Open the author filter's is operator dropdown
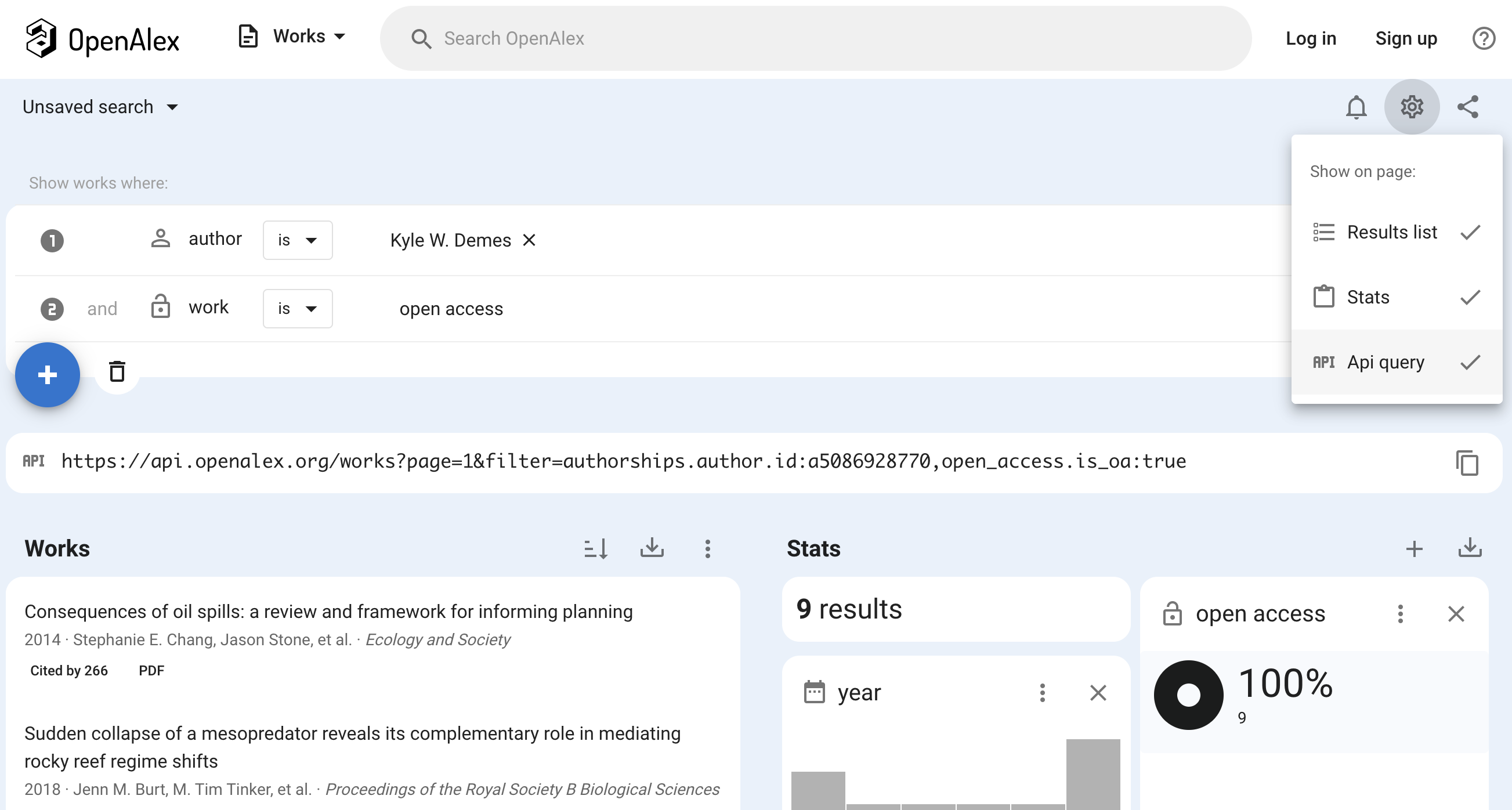This screenshot has height=810, width=1512. pyautogui.click(x=298, y=240)
